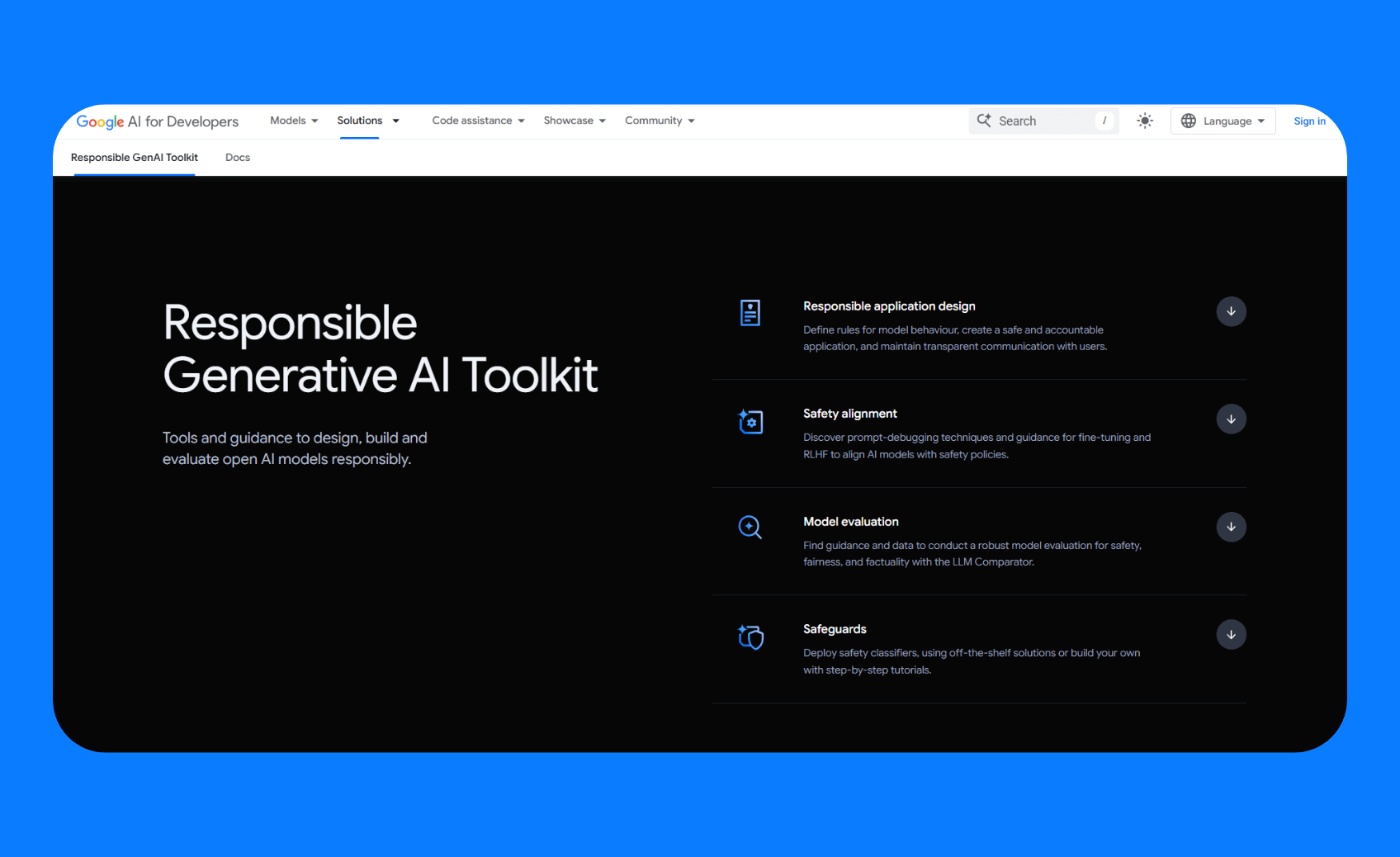Screen dimensions: 1400x857
Task: Open the Responsible application design heading
Action: tap(889, 306)
